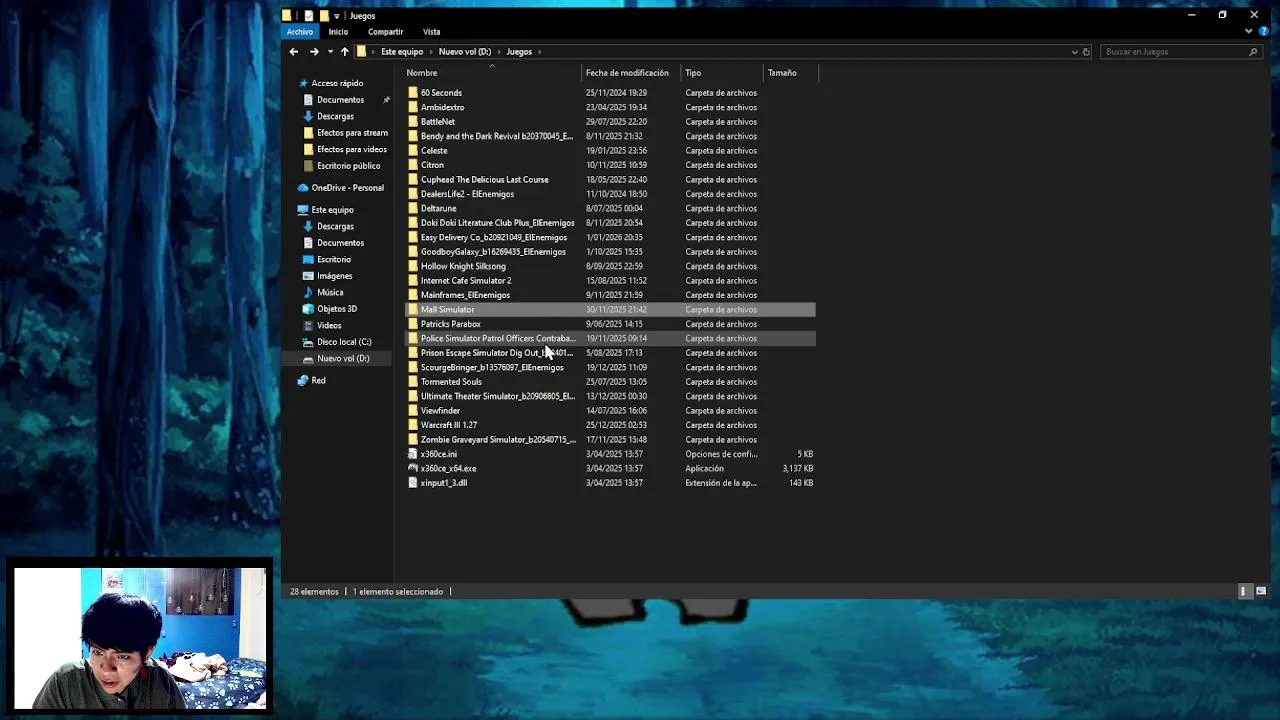Screen dimensions: 1280x720
Task: Open the recent locations dropdown arrow
Action: 330,52
